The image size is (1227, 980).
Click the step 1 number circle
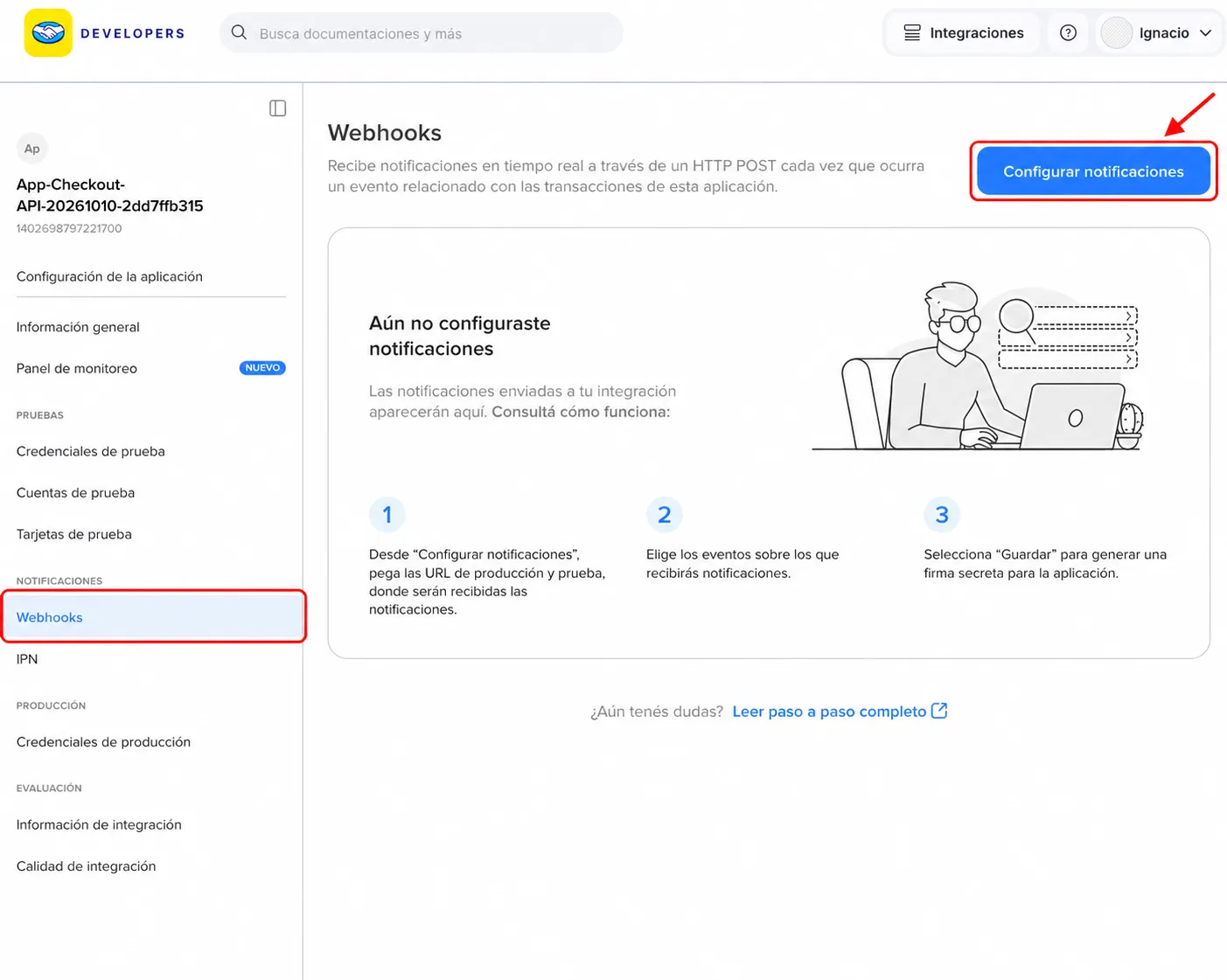[387, 514]
